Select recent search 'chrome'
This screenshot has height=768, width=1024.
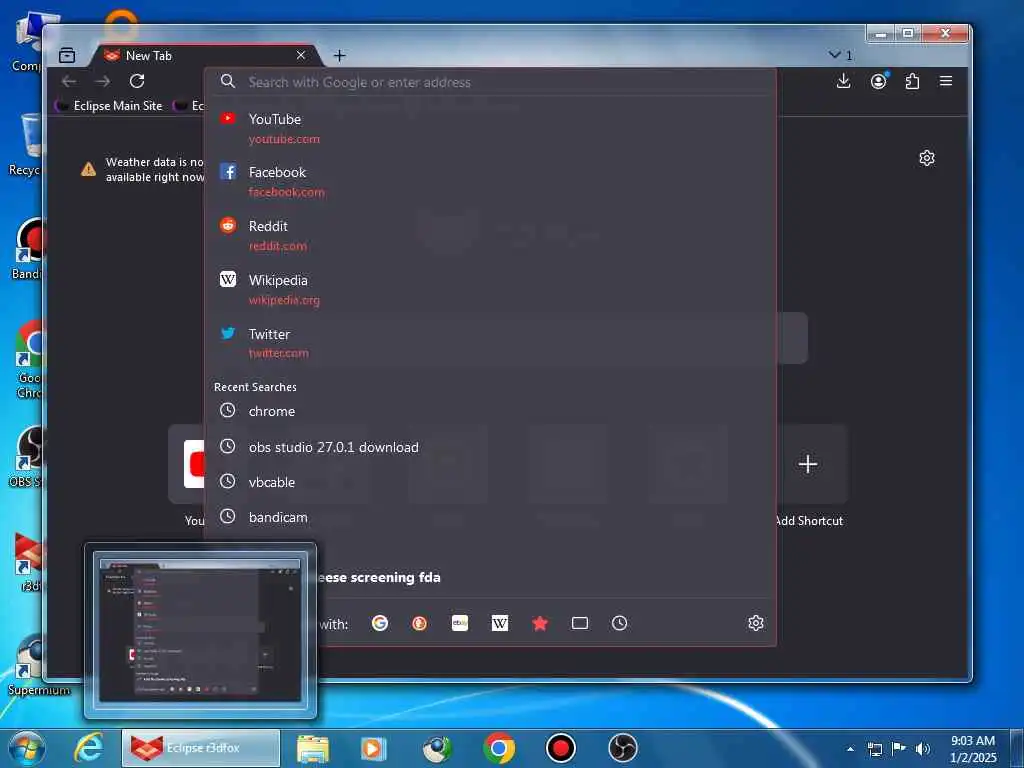click(490, 411)
